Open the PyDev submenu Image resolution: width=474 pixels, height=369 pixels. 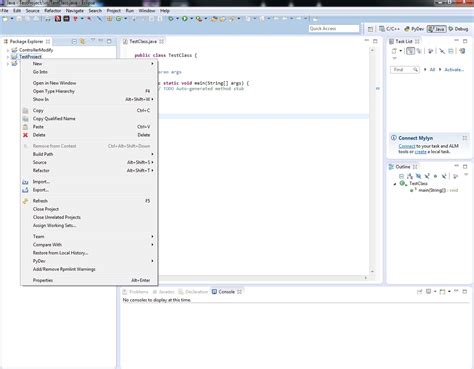[x=90, y=261]
